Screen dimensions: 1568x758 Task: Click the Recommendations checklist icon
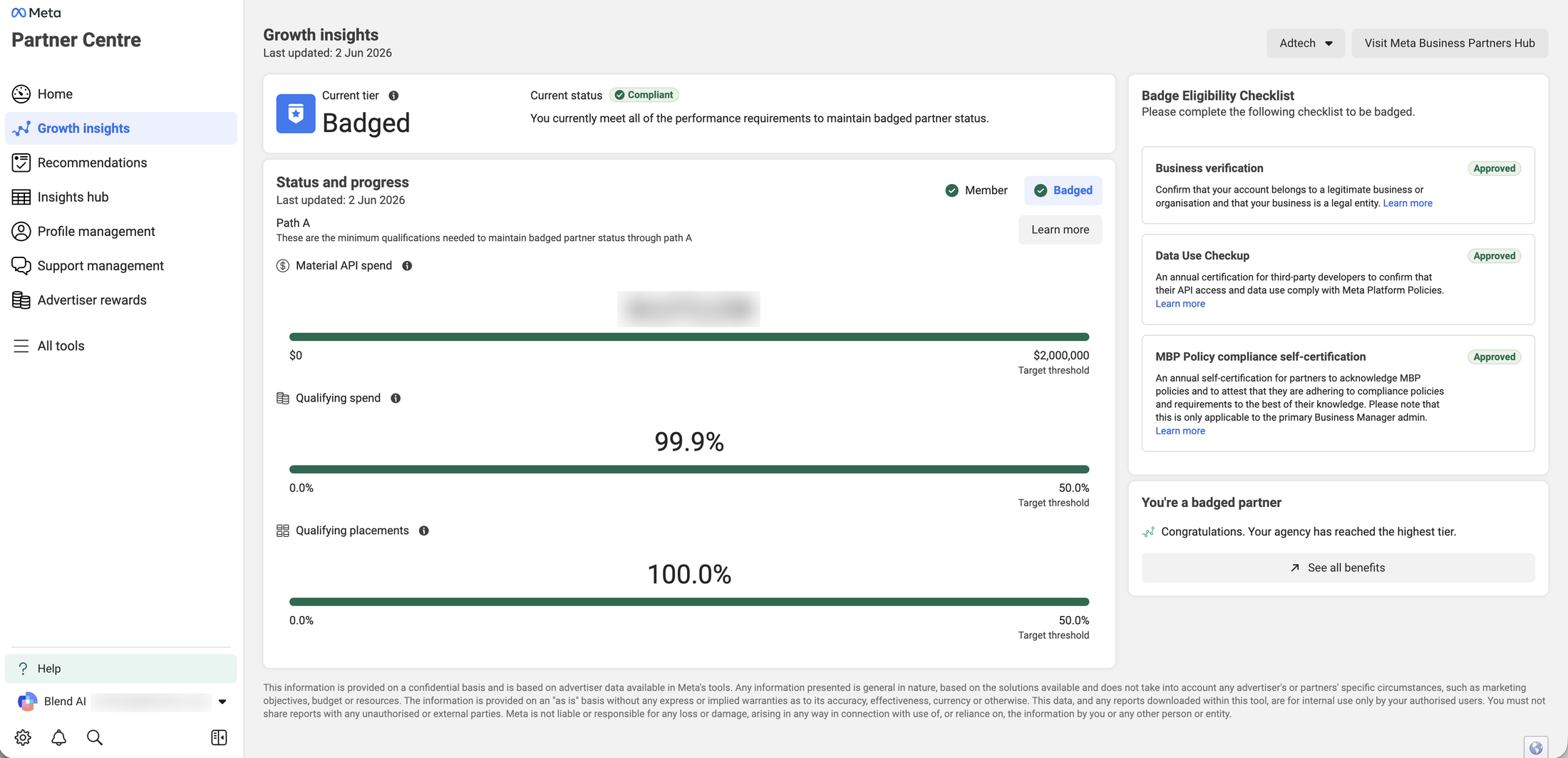pos(21,163)
